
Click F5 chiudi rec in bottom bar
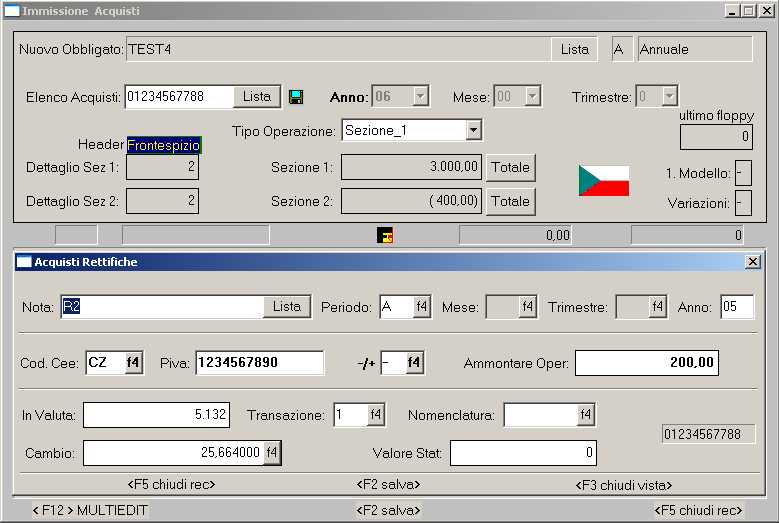click(x=698, y=510)
